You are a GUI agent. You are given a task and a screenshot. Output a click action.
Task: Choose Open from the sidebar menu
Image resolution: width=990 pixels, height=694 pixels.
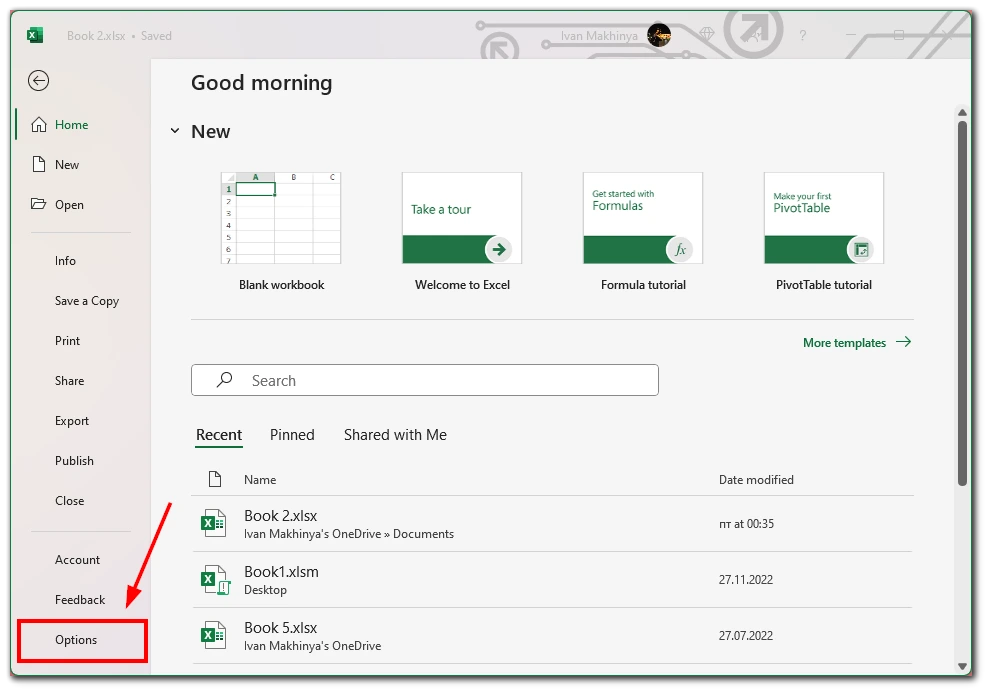coord(69,205)
